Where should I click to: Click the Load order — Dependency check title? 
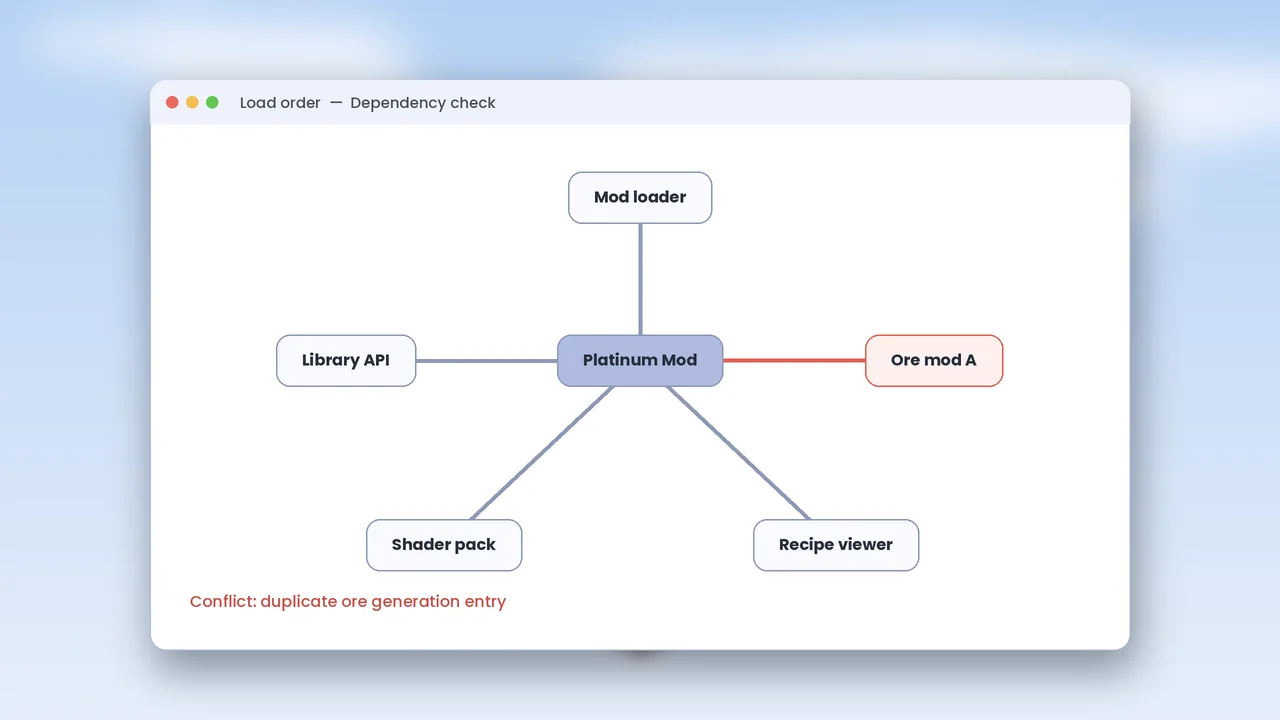coord(368,103)
